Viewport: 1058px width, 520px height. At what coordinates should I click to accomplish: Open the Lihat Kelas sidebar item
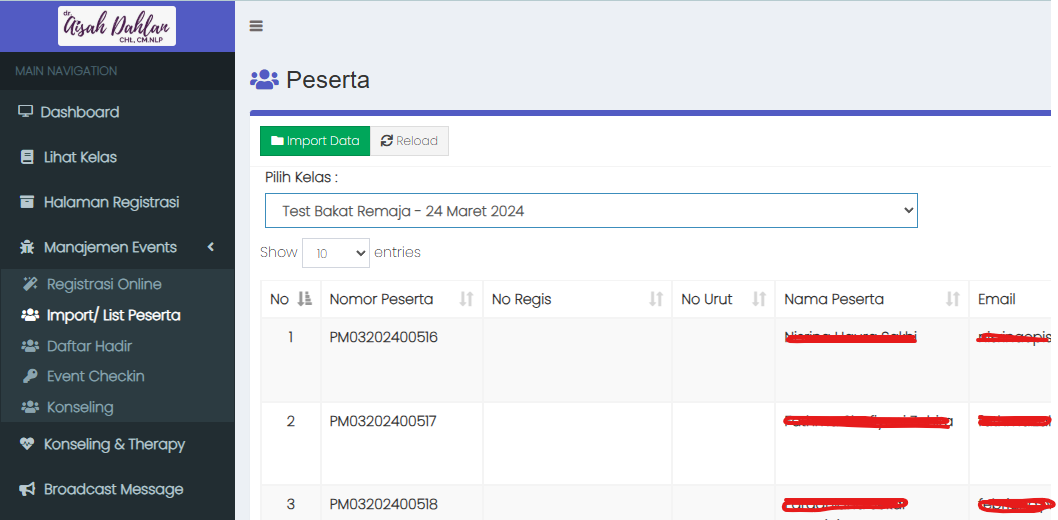coord(80,157)
